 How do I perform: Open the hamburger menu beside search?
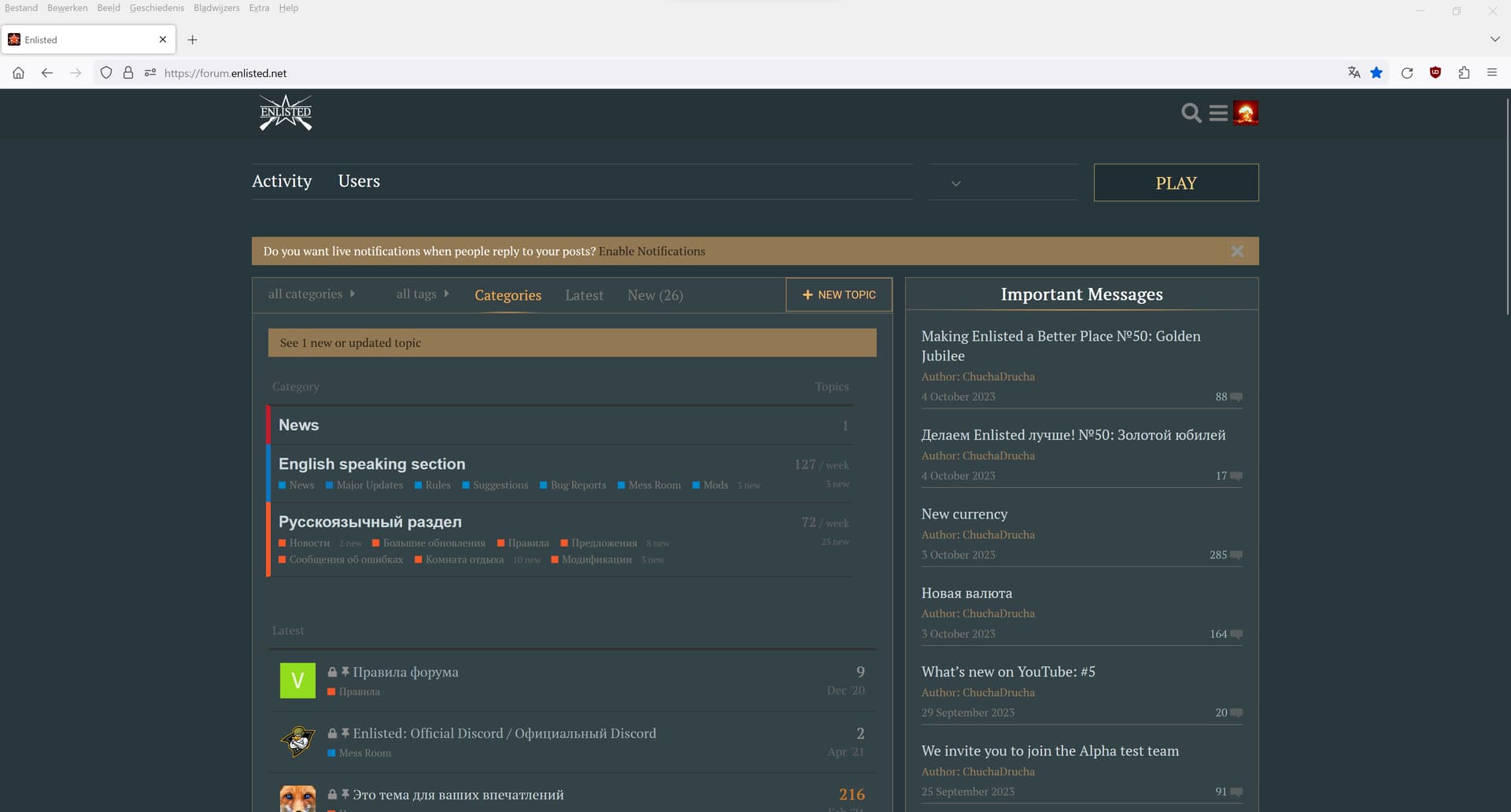[1218, 113]
